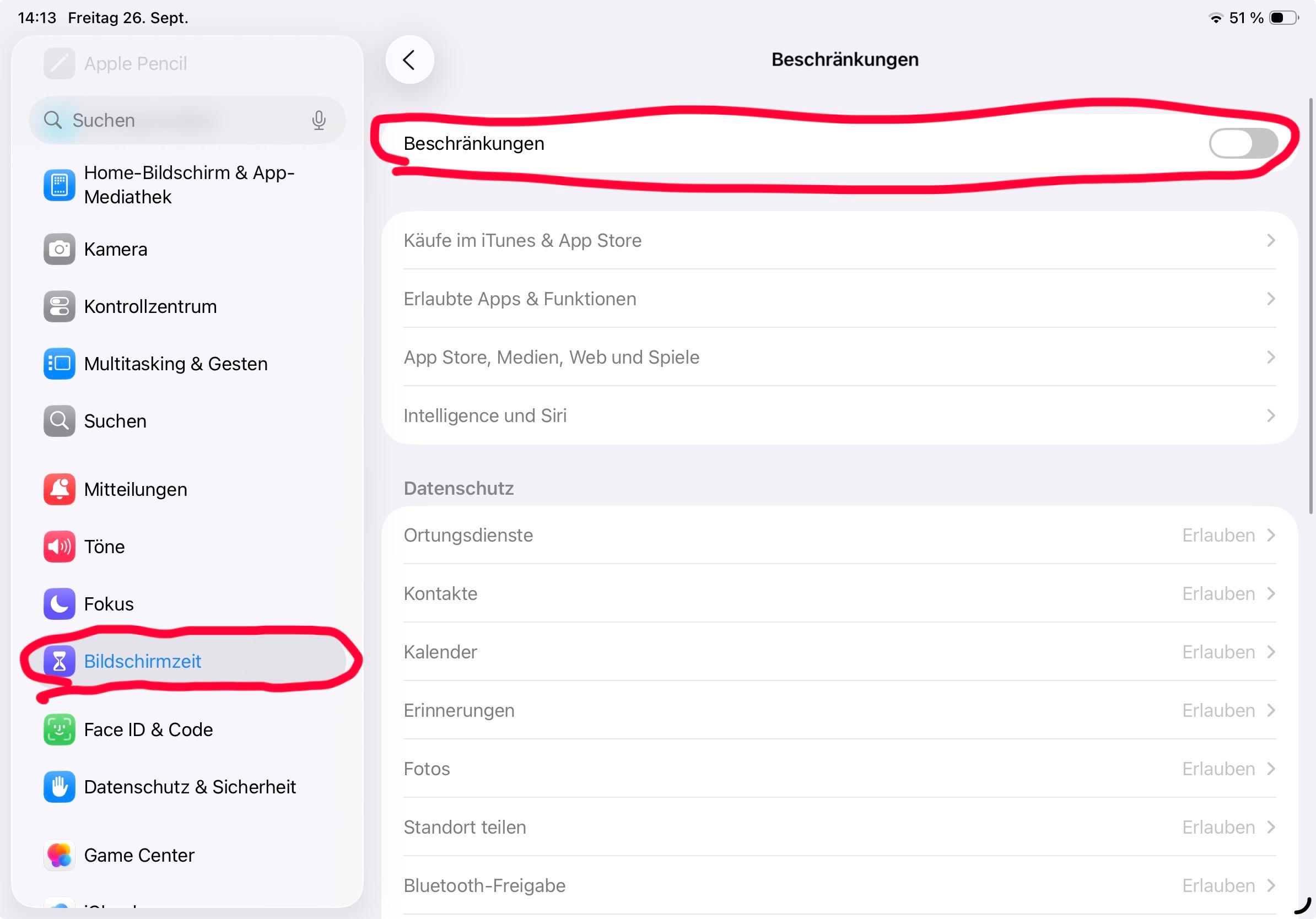The width and height of the screenshot is (1316, 919).
Task: Open Face ID & Code icon
Action: coord(59,729)
